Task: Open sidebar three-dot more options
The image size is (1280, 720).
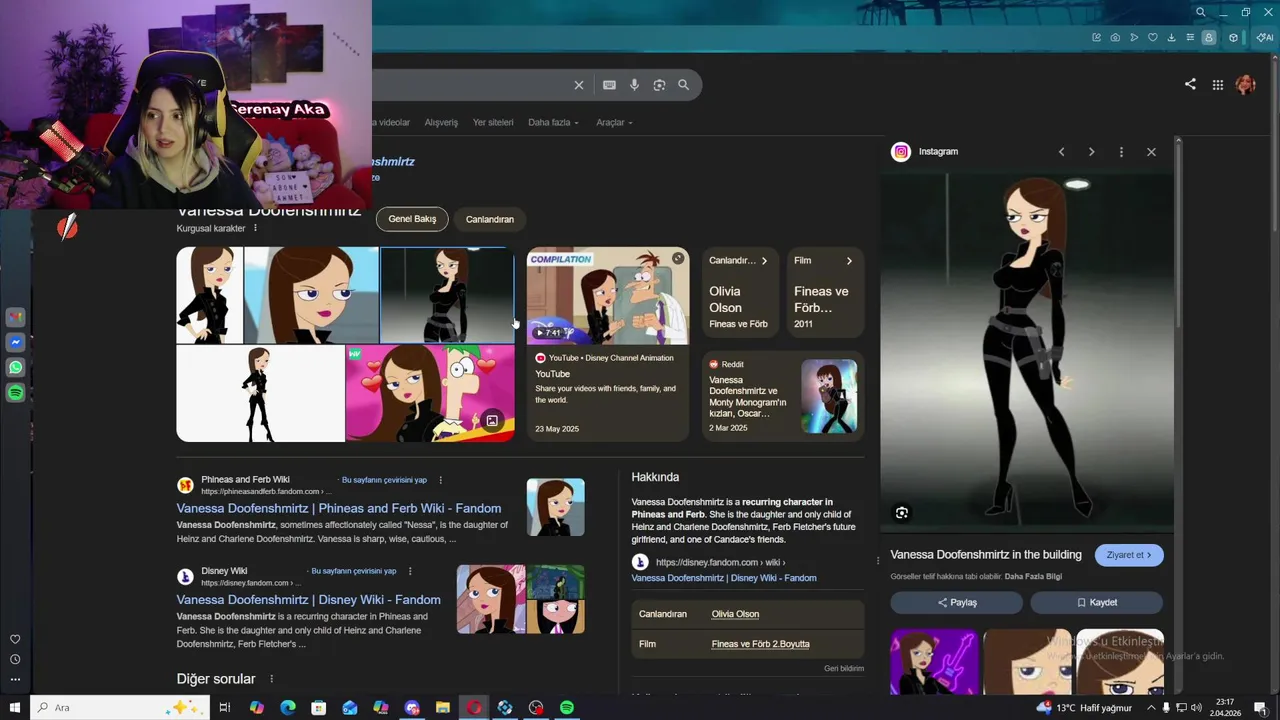Action: click(15, 679)
